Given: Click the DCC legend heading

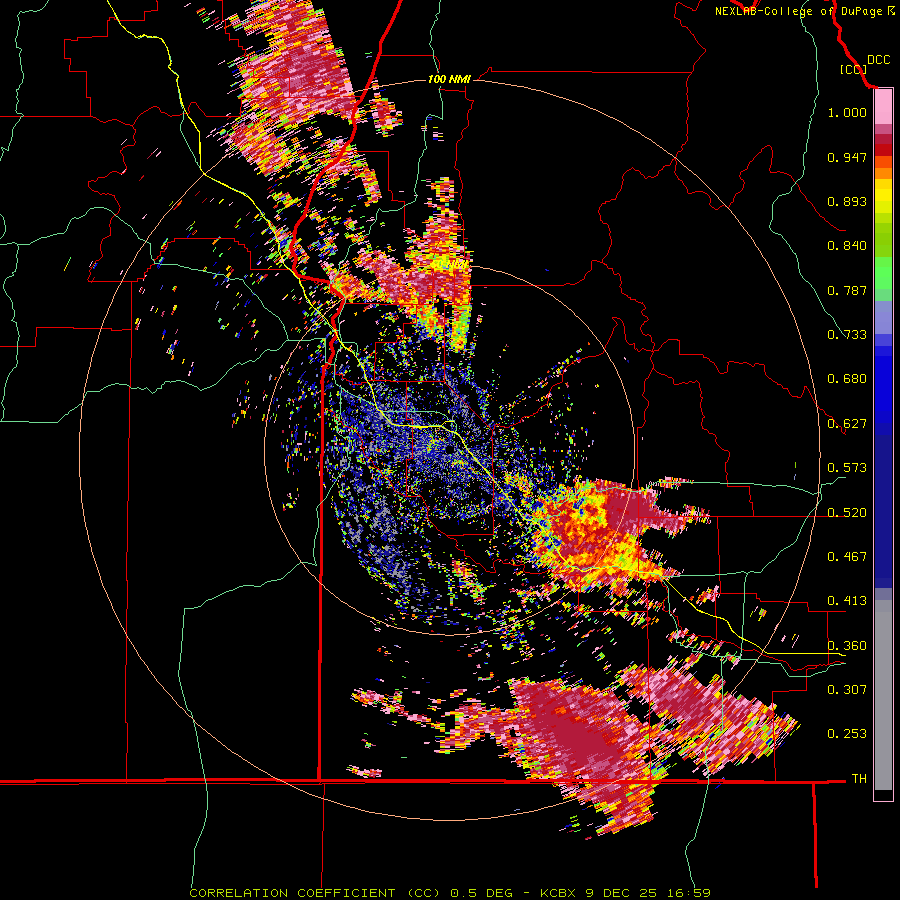Looking at the screenshot, I should [878, 60].
